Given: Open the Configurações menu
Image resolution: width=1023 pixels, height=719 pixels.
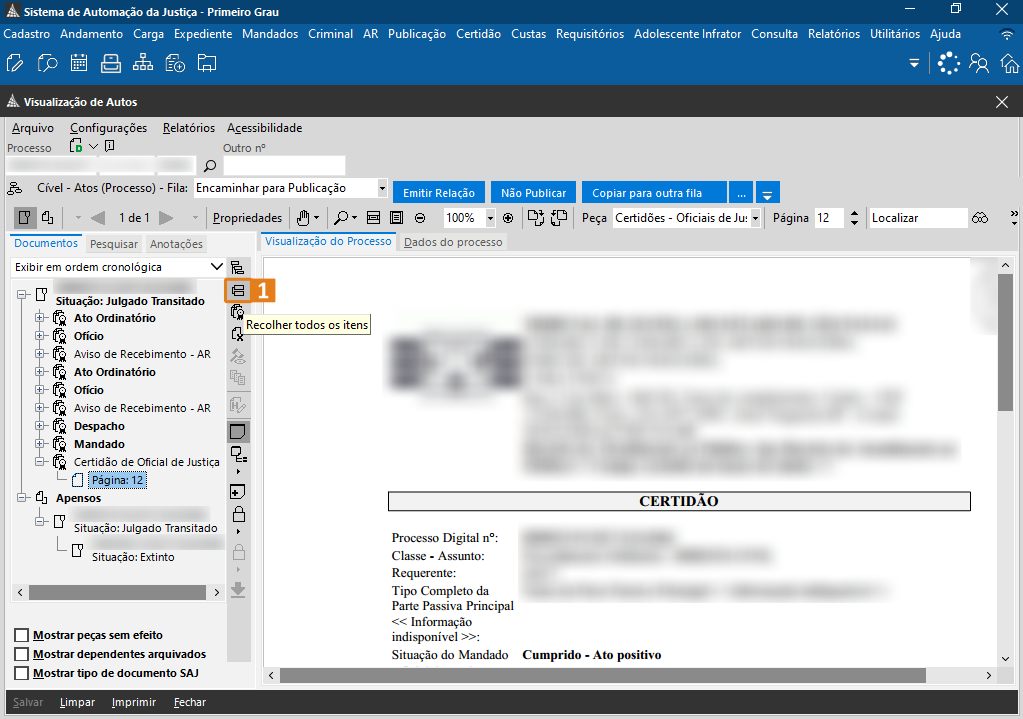Looking at the screenshot, I should 108,128.
